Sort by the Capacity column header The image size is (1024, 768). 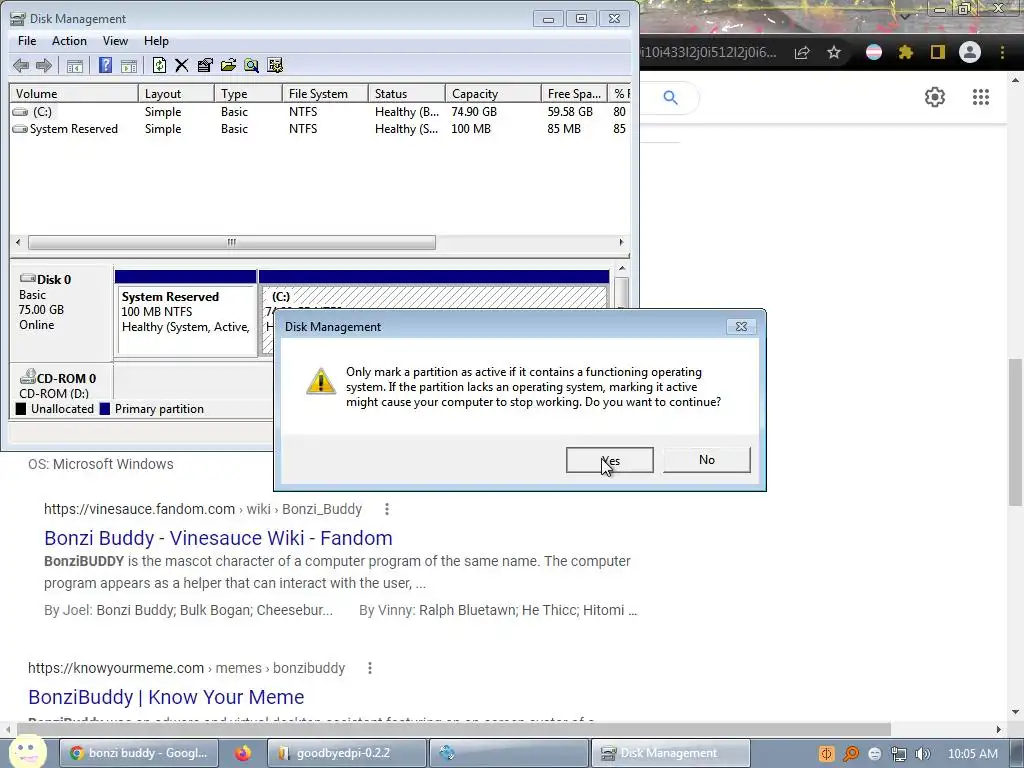493,93
